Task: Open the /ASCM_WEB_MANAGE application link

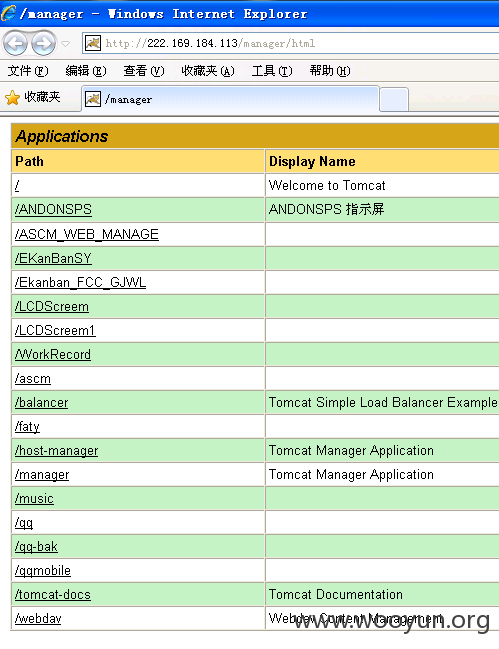Action: point(87,234)
